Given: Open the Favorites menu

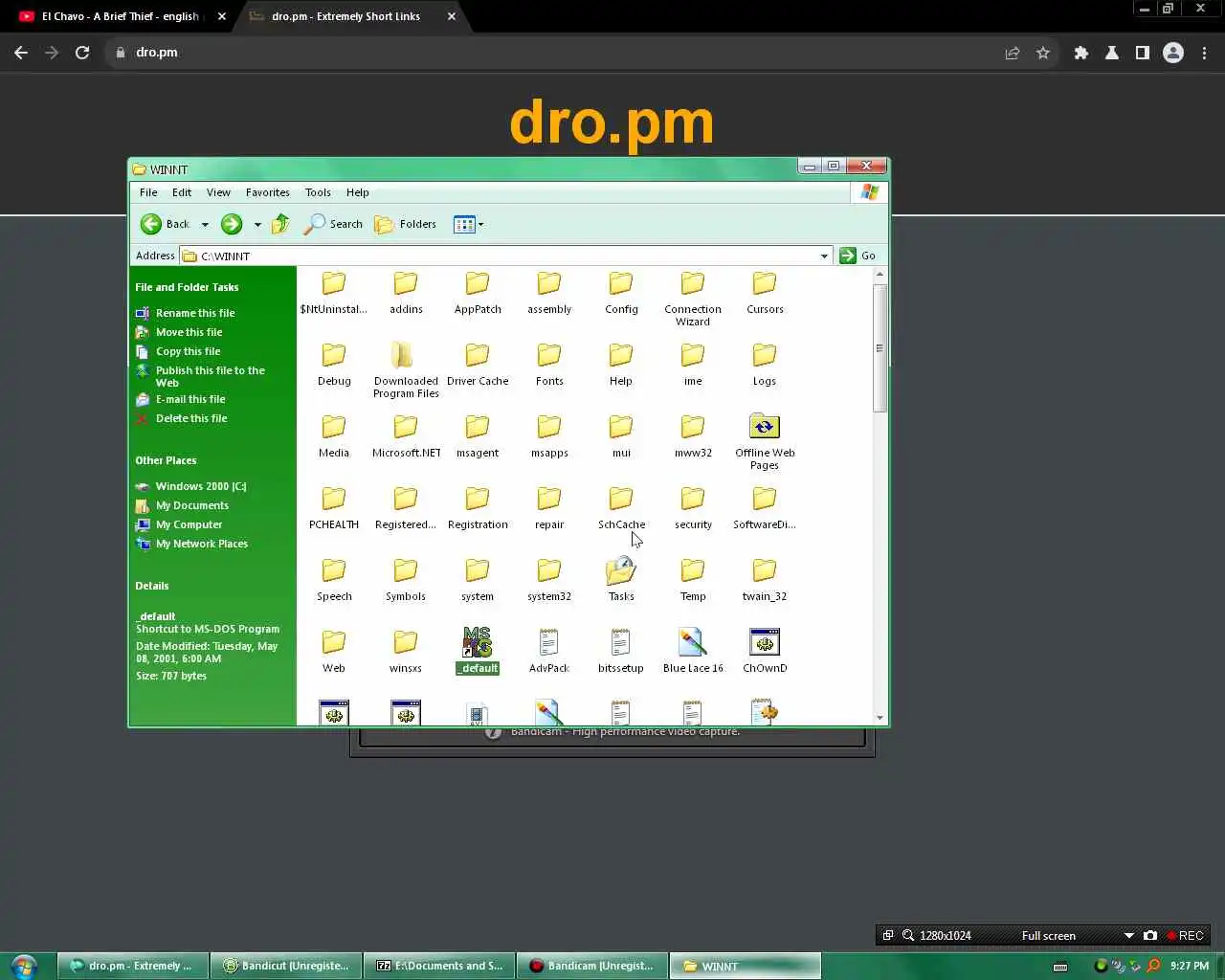Looking at the screenshot, I should pos(268,192).
